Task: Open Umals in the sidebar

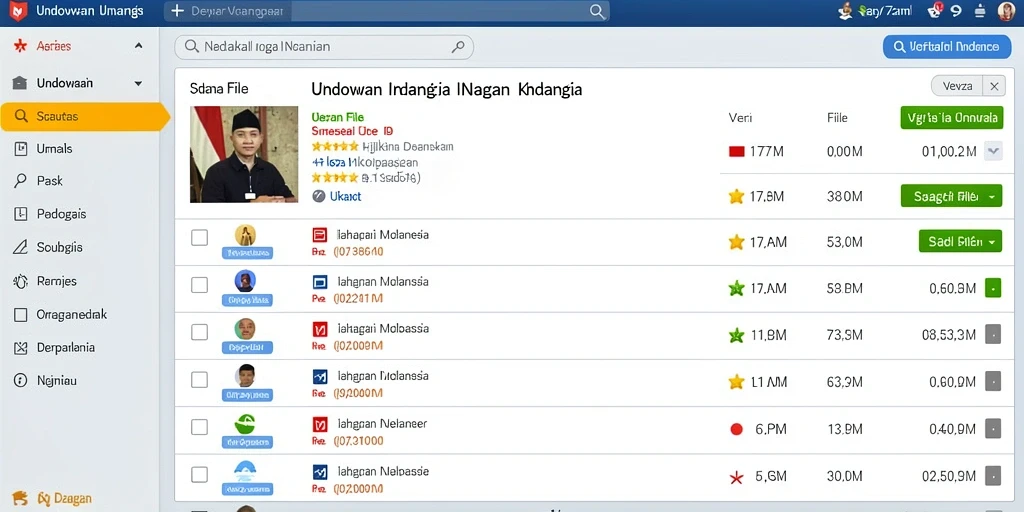Action: click(x=54, y=149)
